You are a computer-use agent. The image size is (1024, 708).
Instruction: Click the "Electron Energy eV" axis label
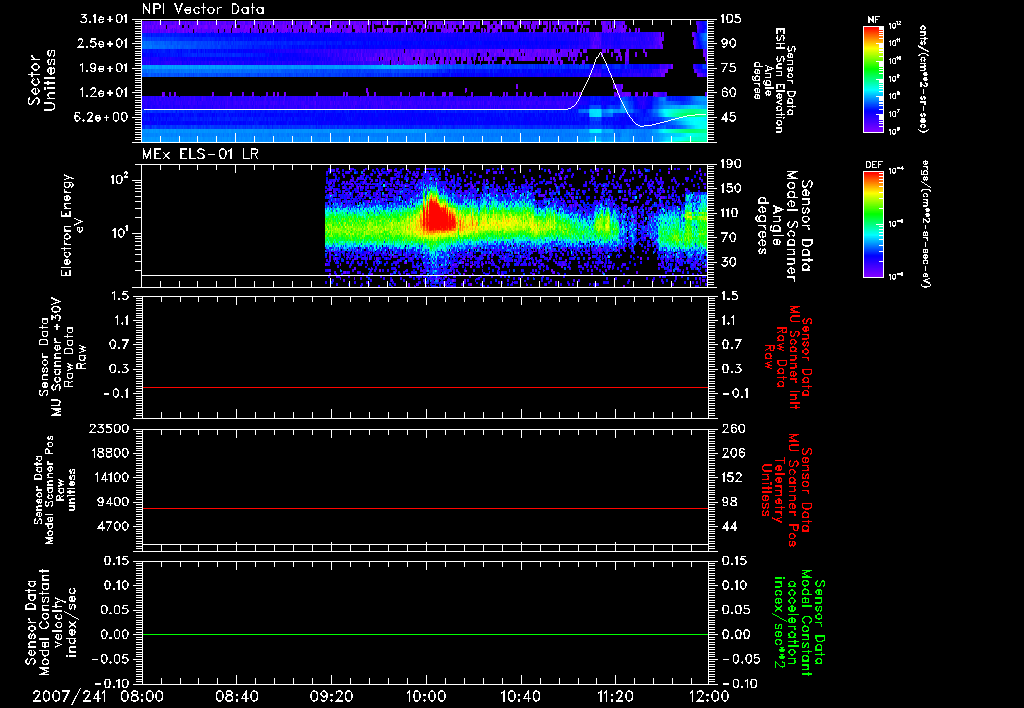click(72, 225)
